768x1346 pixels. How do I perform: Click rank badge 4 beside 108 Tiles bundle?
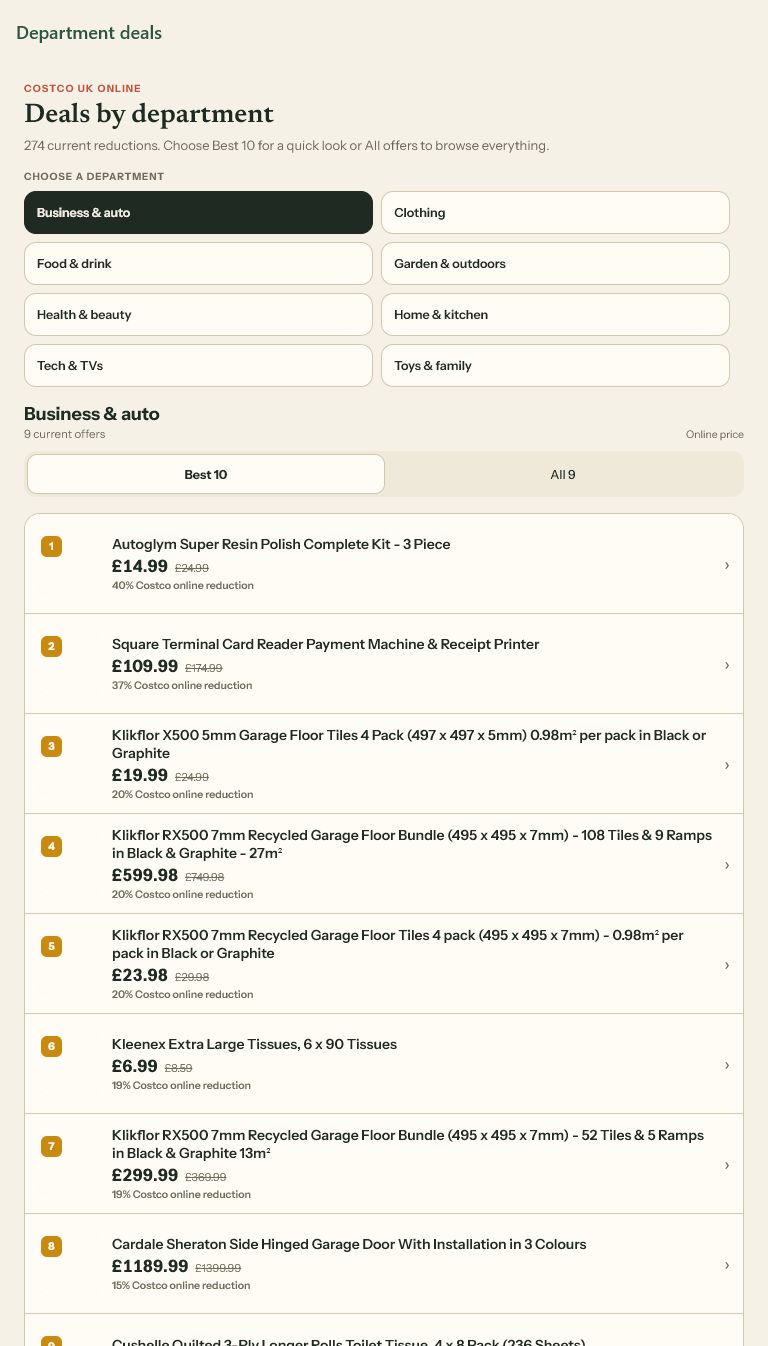(51, 846)
